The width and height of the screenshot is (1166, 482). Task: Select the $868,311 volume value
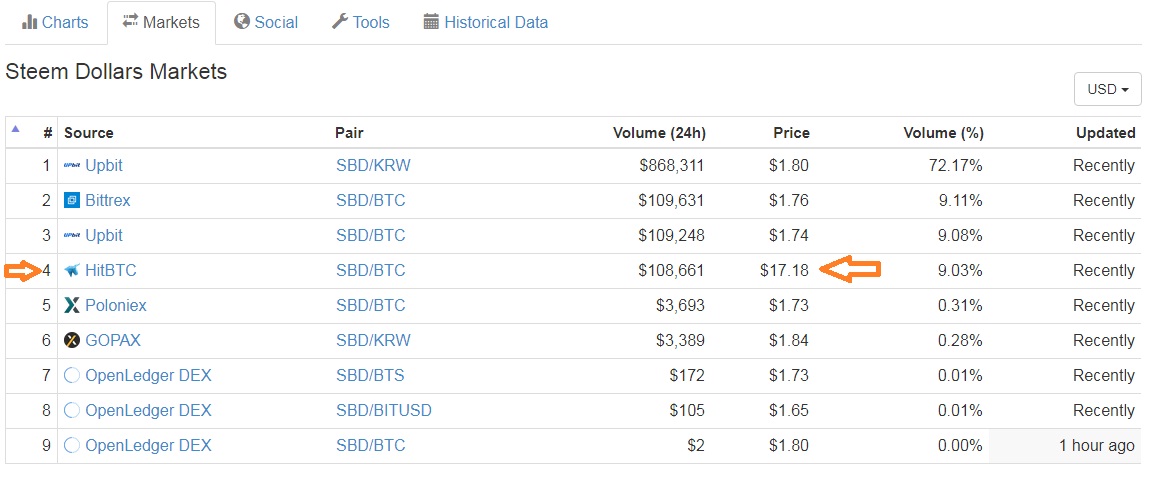click(672, 165)
